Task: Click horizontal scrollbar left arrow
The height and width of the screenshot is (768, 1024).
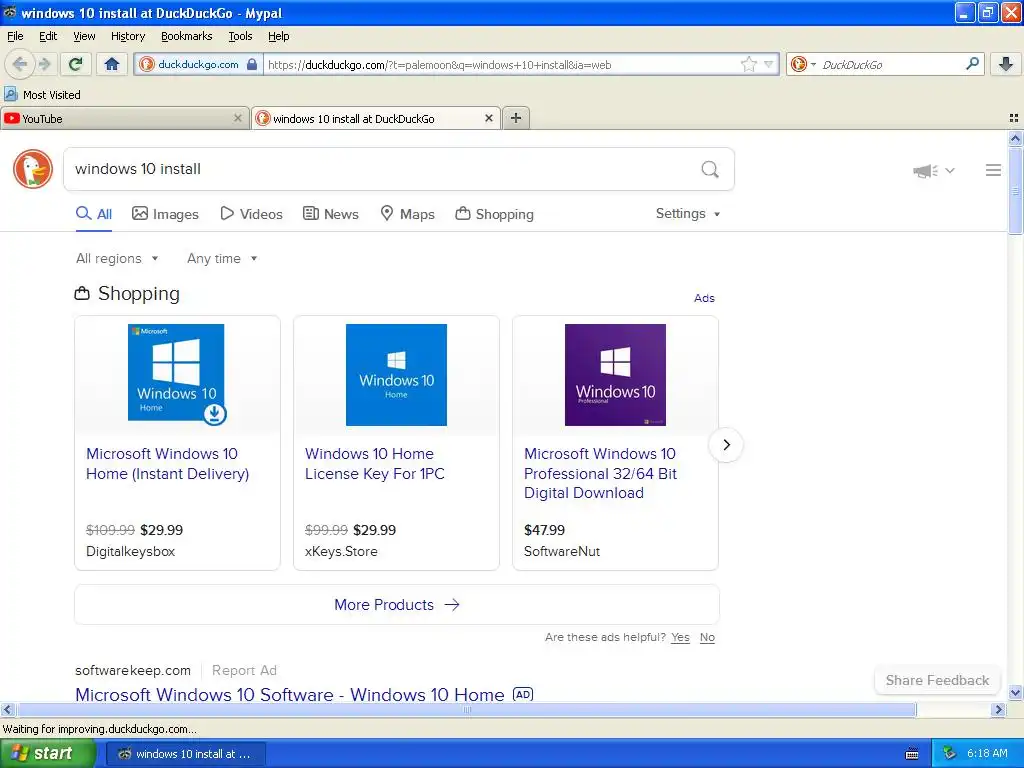Action: pos(7,709)
